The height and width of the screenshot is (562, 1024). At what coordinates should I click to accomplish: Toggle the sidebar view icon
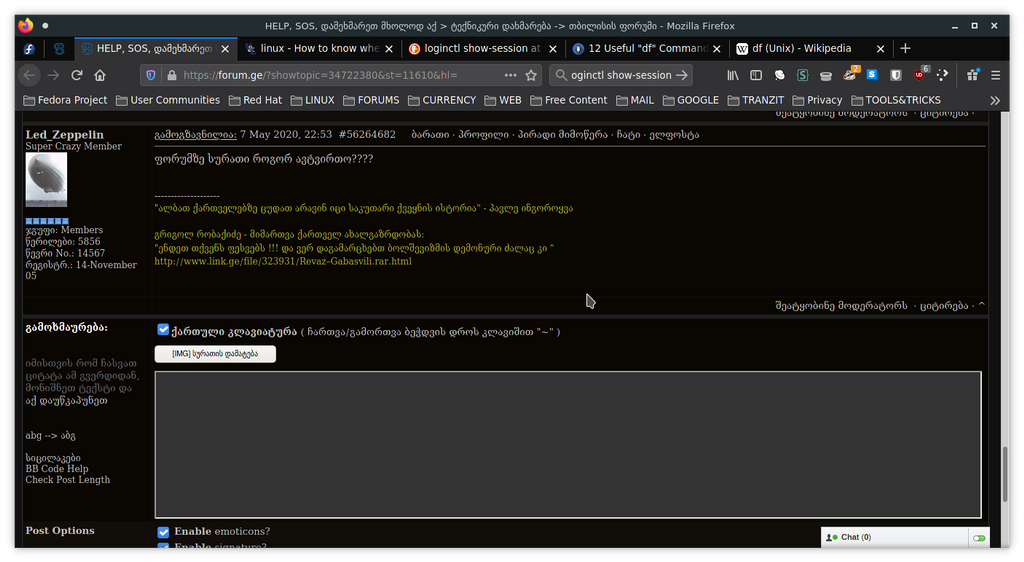pyautogui.click(x=756, y=76)
